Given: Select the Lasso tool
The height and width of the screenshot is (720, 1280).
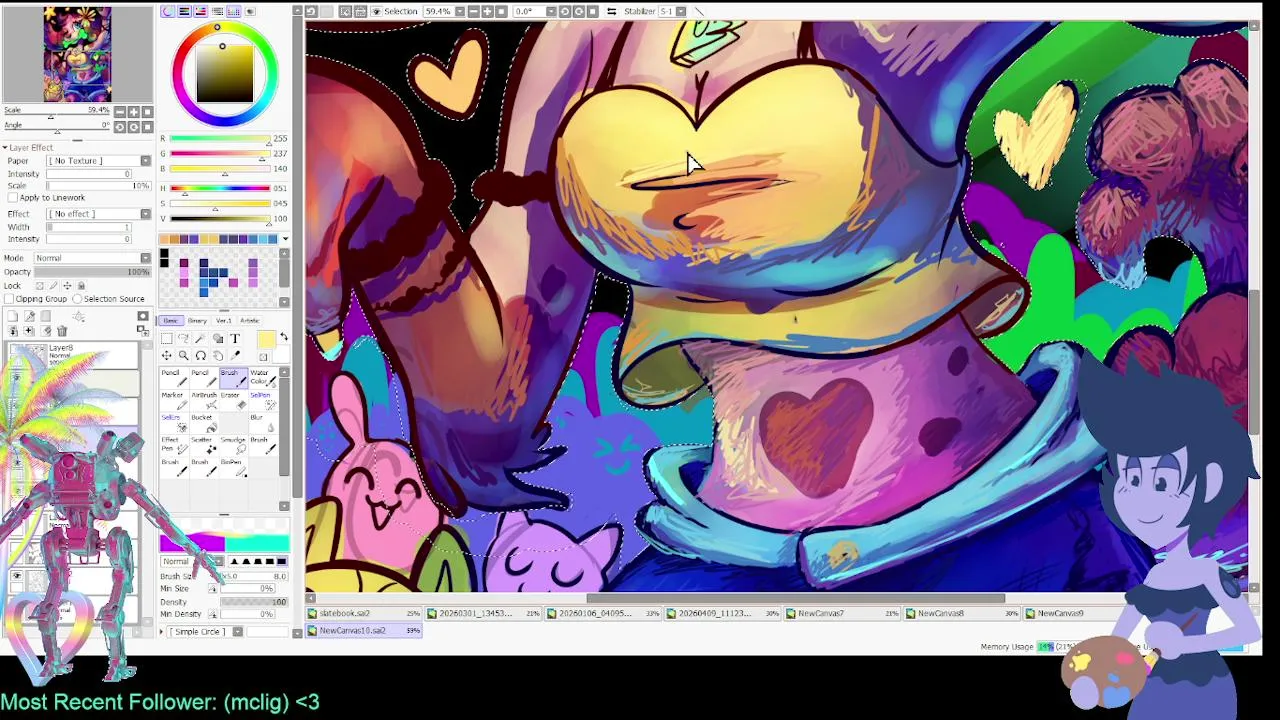Looking at the screenshot, I should click(184, 338).
